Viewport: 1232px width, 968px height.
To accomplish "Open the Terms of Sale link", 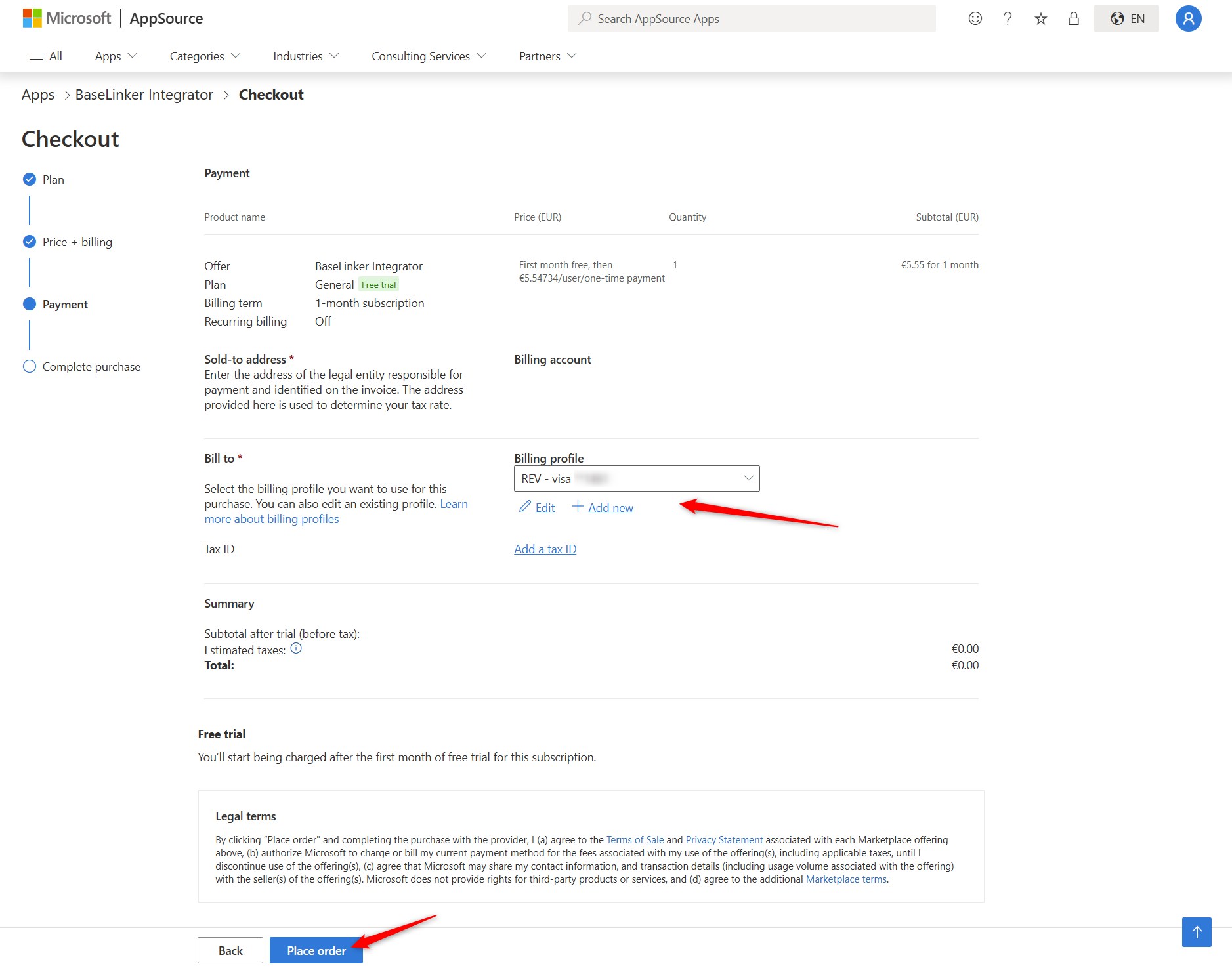I will point(635,840).
